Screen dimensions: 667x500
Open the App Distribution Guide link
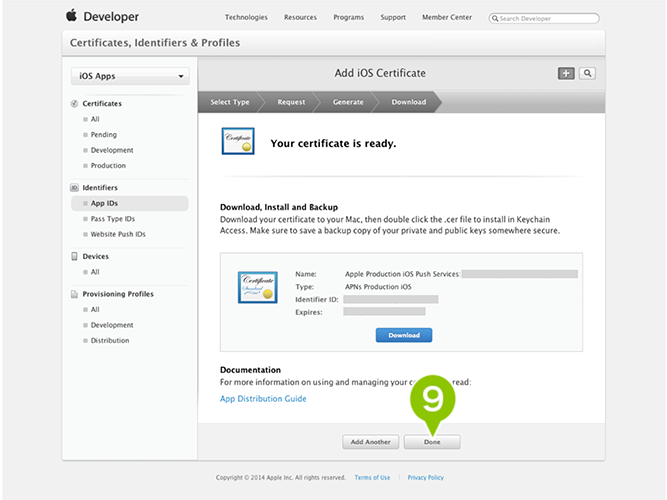point(263,399)
